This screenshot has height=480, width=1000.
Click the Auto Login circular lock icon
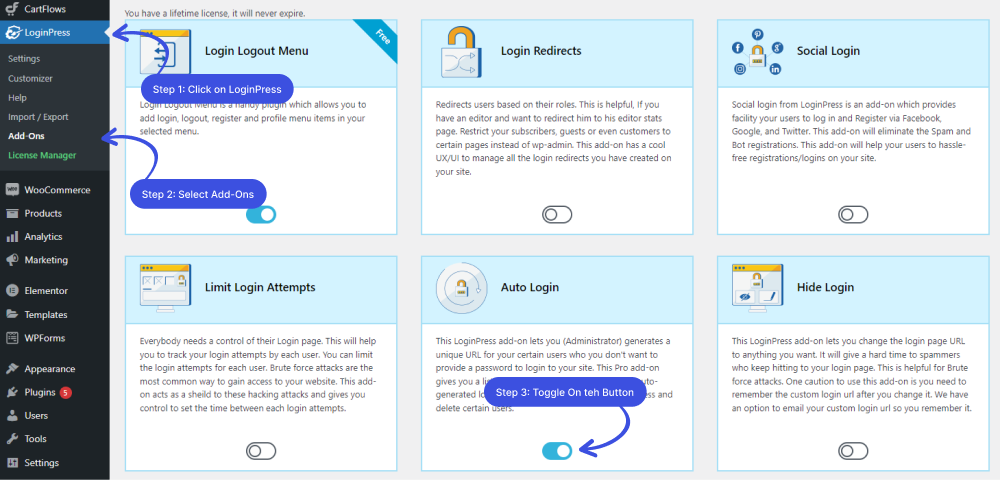462,288
